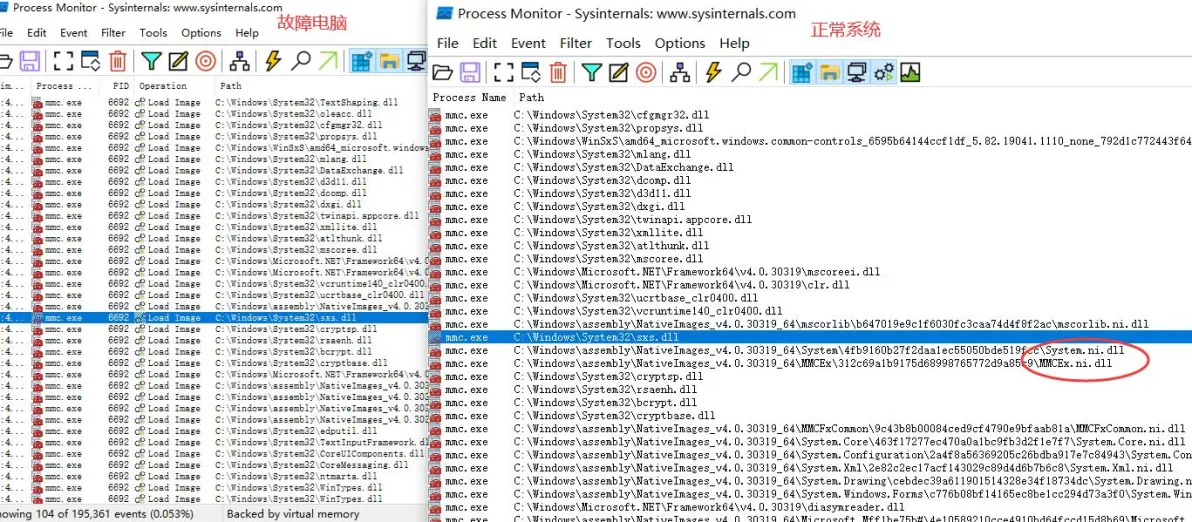Click Jump To green arrow in left window
Screen dimensions: 1192x522
(x=328, y=61)
